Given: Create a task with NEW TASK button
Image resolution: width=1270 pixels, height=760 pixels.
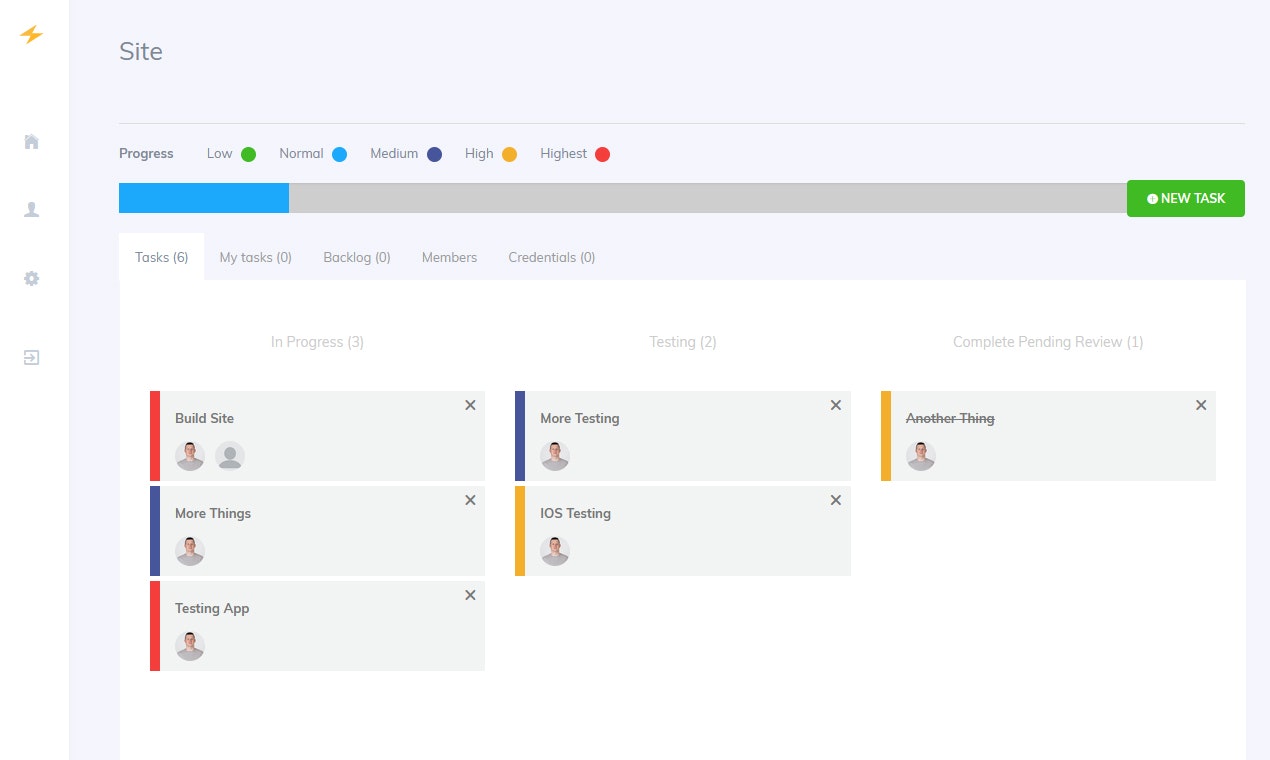Looking at the screenshot, I should [1186, 198].
